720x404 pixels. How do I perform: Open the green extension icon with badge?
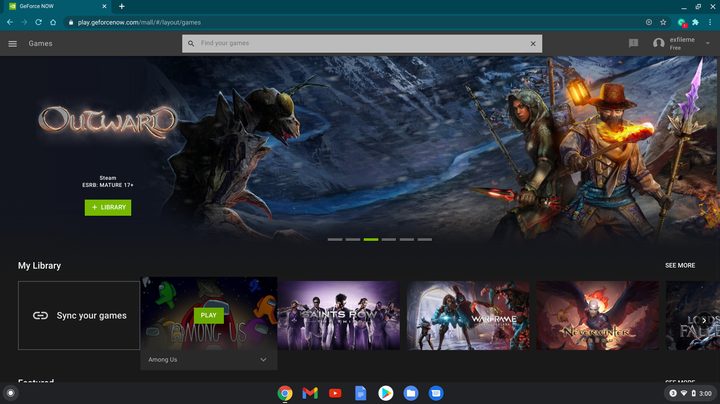[x=681, y=22]
